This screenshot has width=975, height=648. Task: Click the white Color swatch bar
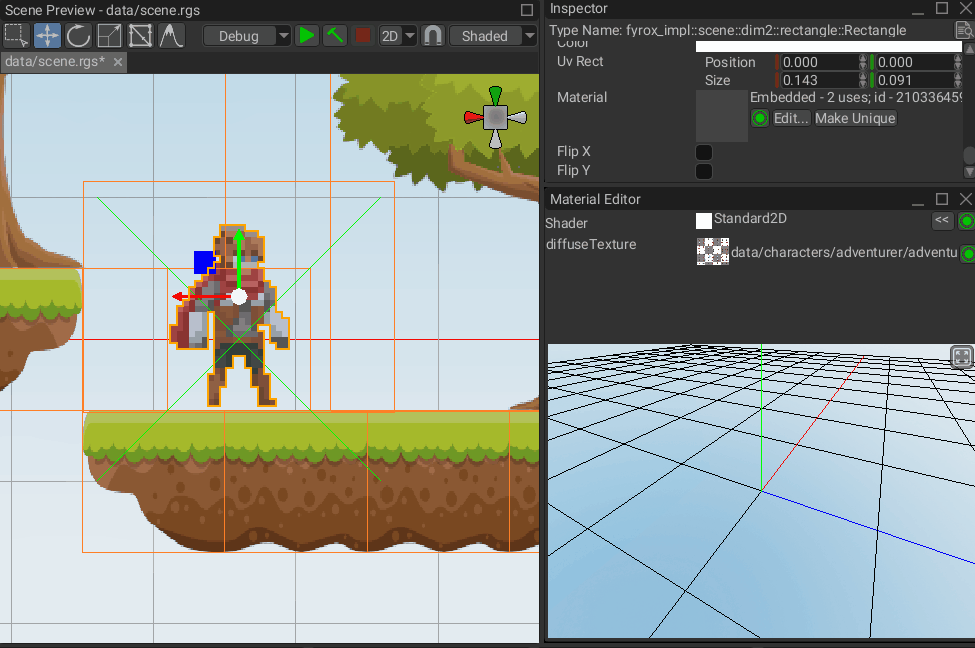pos(828,46)
